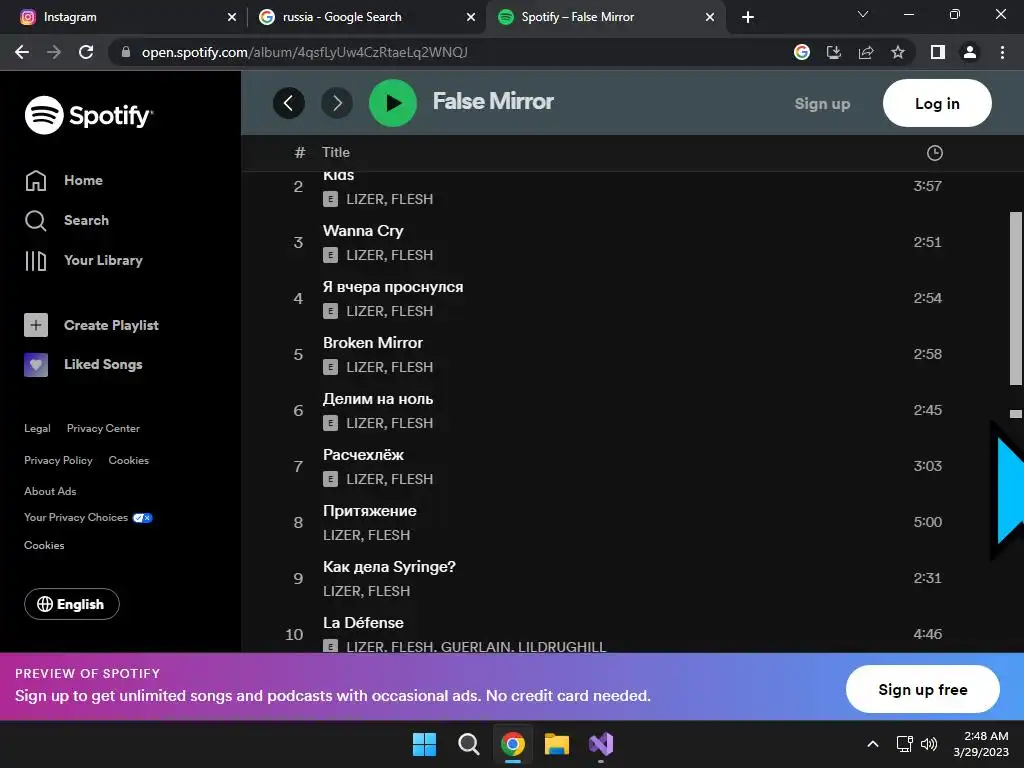This screenshot has height=768, width=1024.
Task: Toggle the Chrome side panel
Action: 938,52
